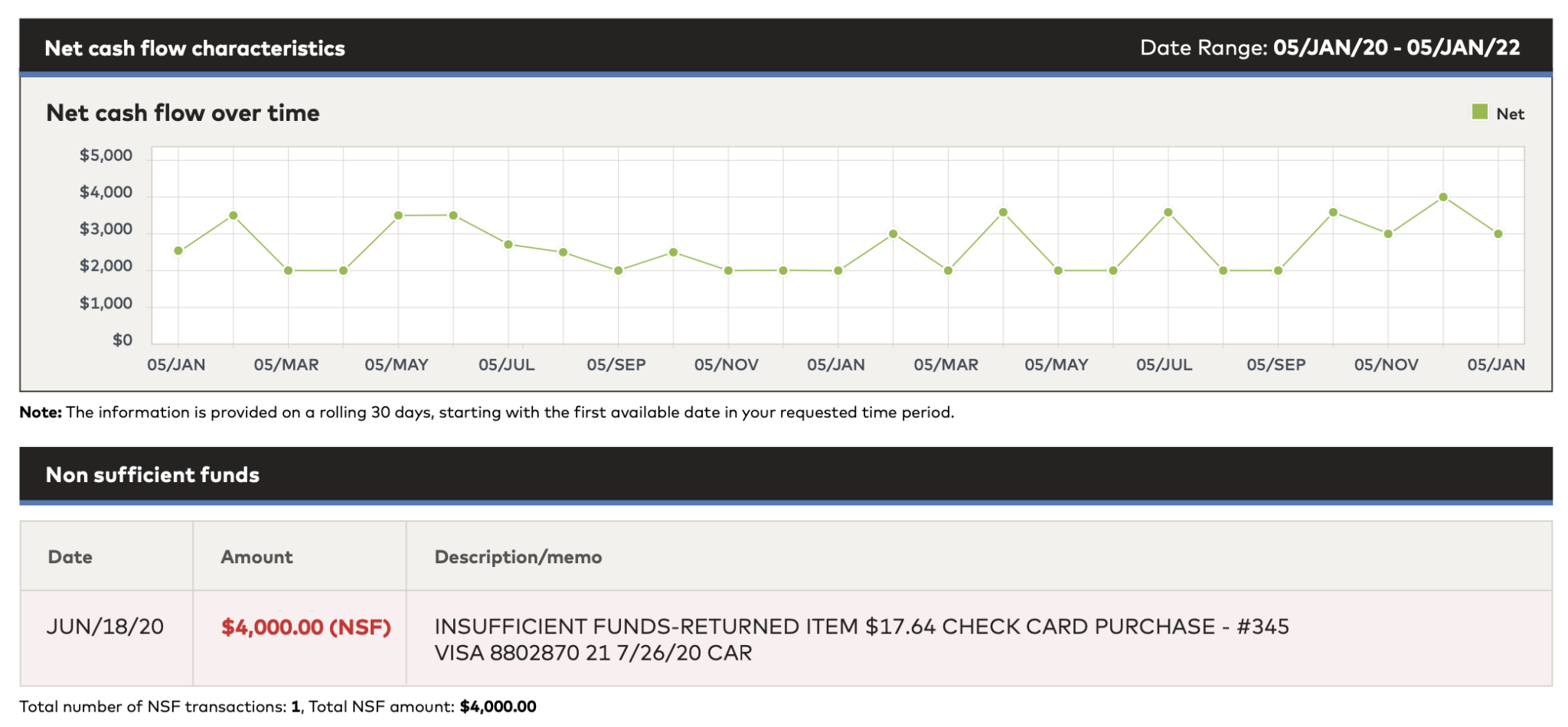Click the Net legend text label
Viewport: 1568px width, 727px height.
(1510, 114)
